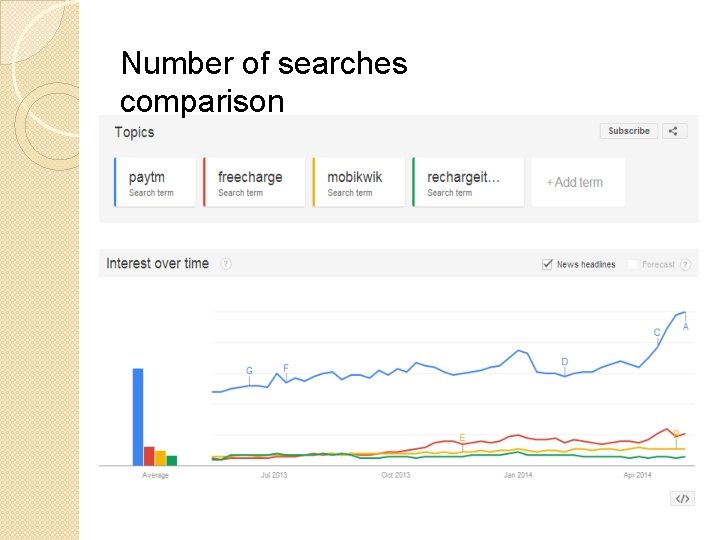Uncheck the News headlines checkbox
This screenshot has height=540, width=720.
coord(547,264)
